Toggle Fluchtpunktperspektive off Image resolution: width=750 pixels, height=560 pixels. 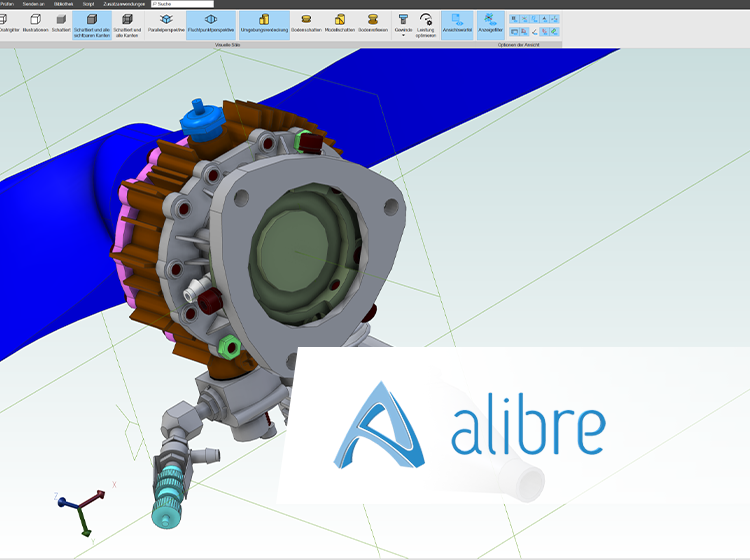[209, 23]
